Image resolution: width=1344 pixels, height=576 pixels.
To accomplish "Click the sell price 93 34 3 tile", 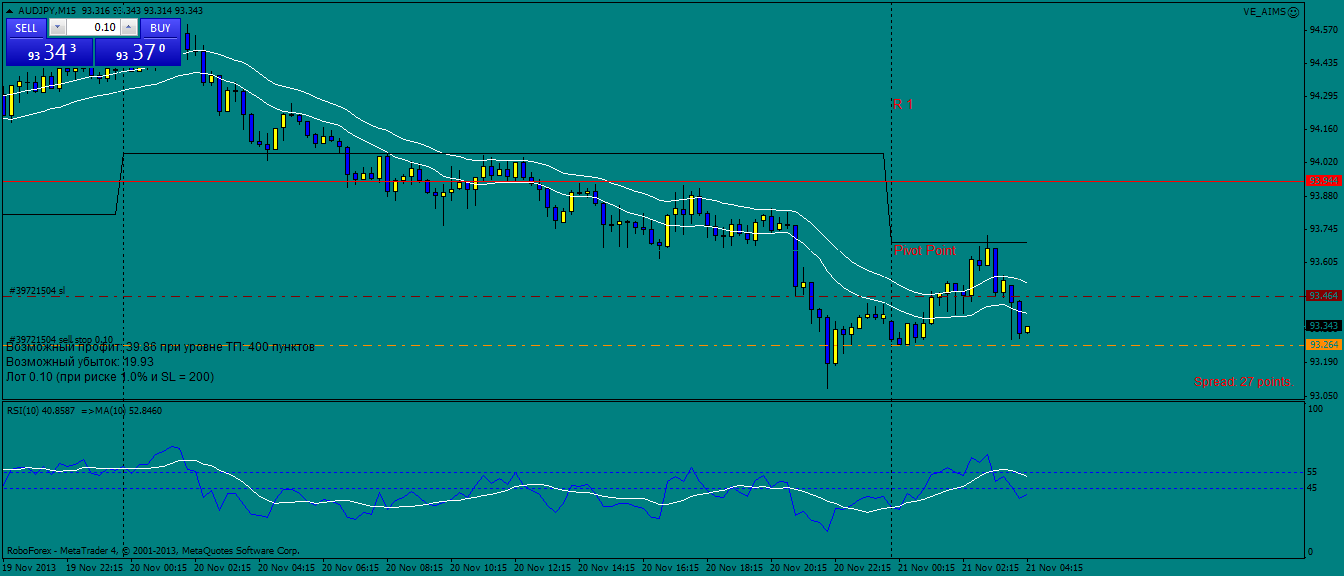I will tap(50, 52).
